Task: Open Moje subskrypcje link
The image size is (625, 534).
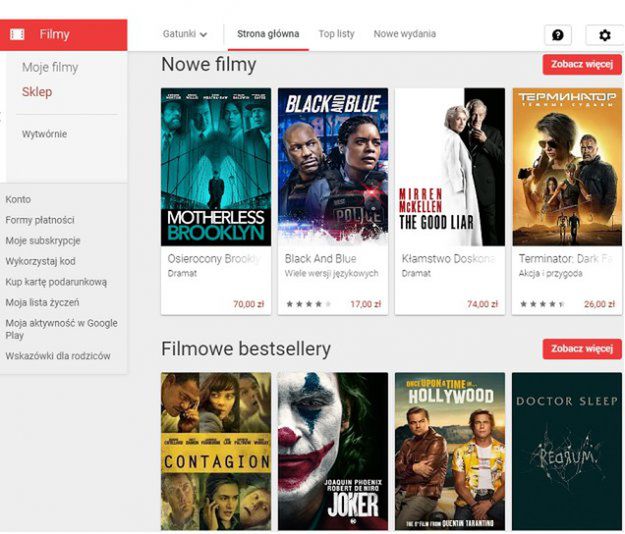Action: [43, 241]
